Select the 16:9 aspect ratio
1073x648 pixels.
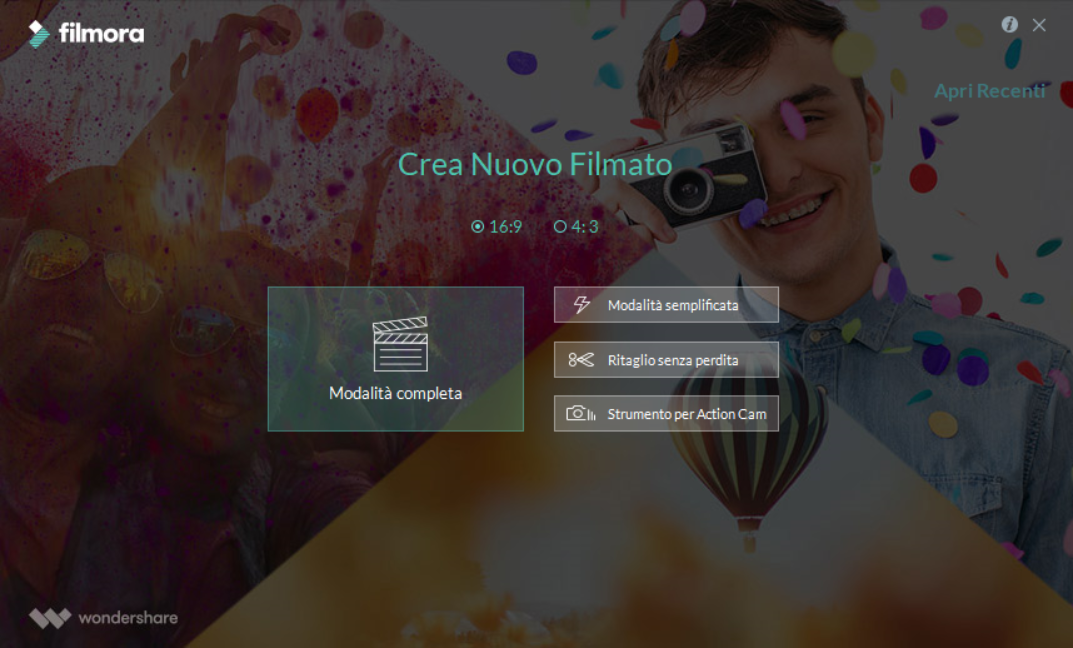497,226
